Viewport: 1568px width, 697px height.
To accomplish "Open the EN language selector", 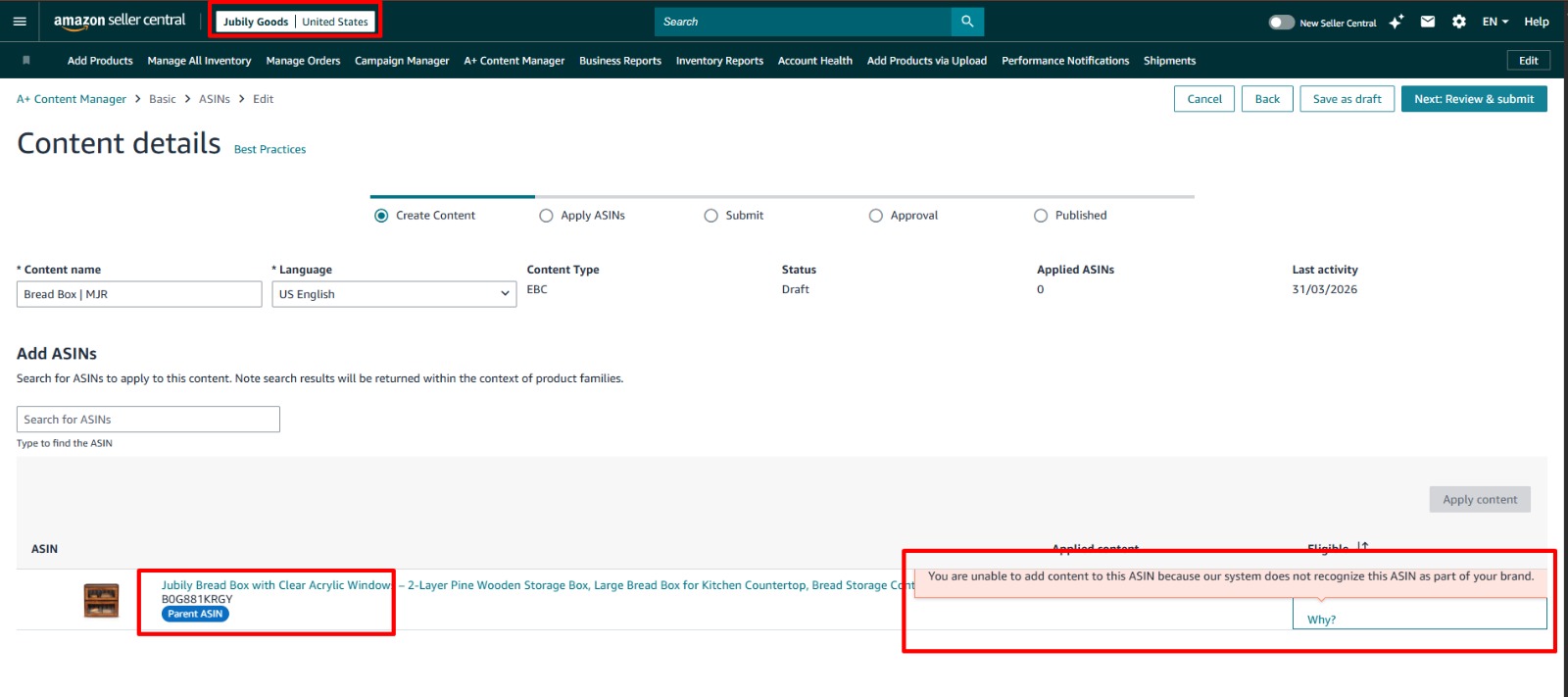I will coord(1494,22).
